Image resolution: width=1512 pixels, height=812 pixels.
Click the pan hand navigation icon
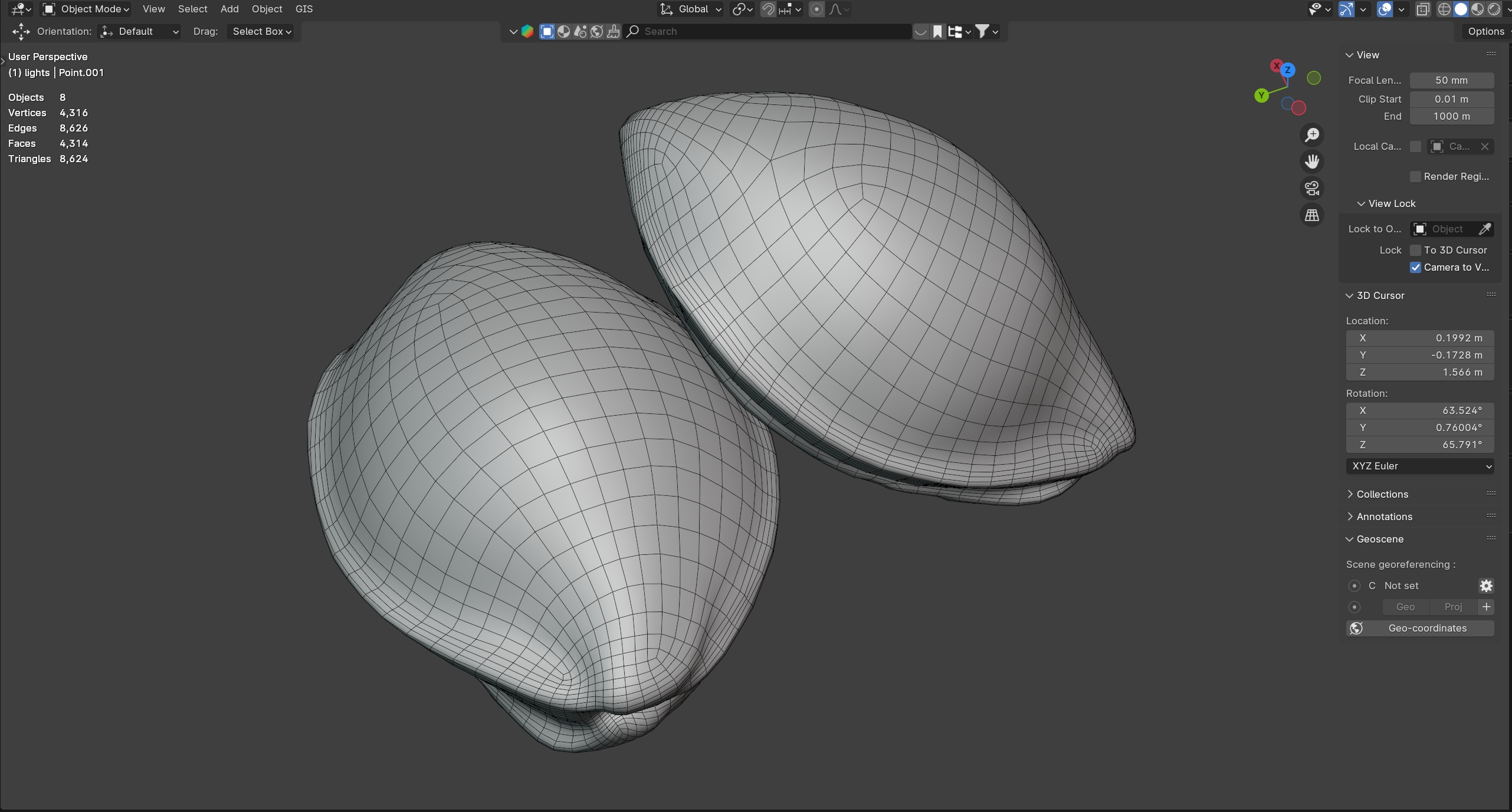pyautogui.click(x=1311, y=162)
